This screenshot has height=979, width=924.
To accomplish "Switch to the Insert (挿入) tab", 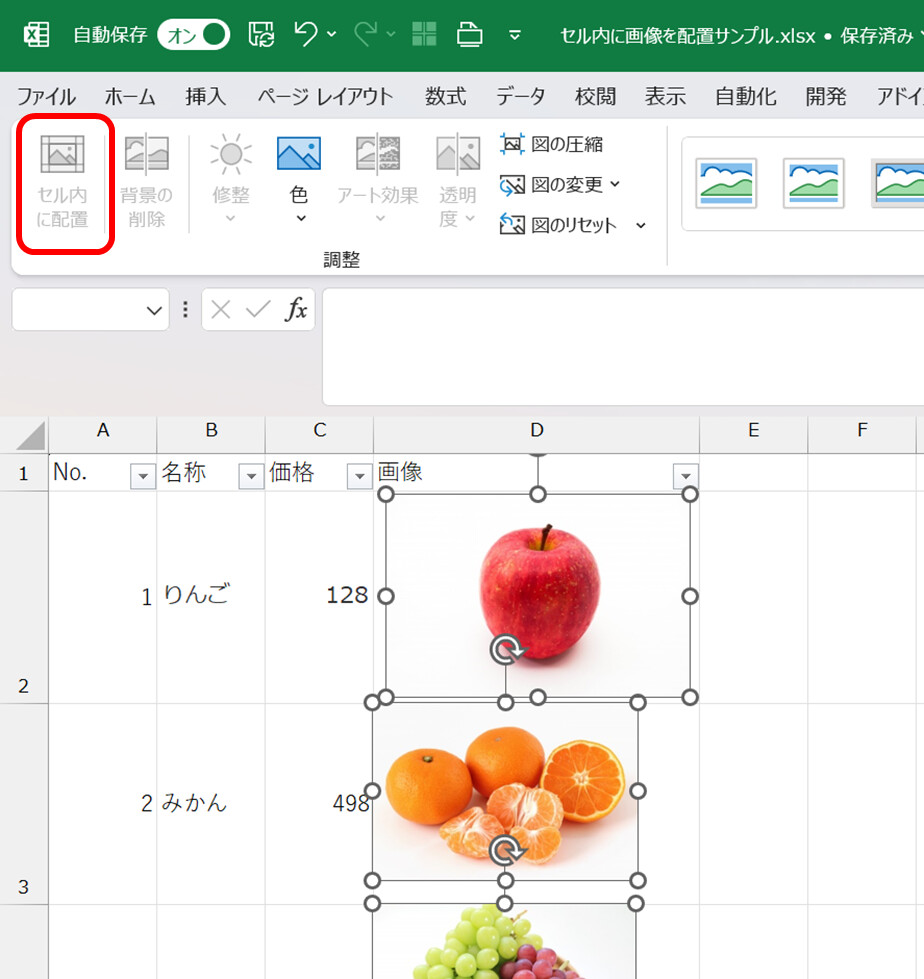I will 206,97.
